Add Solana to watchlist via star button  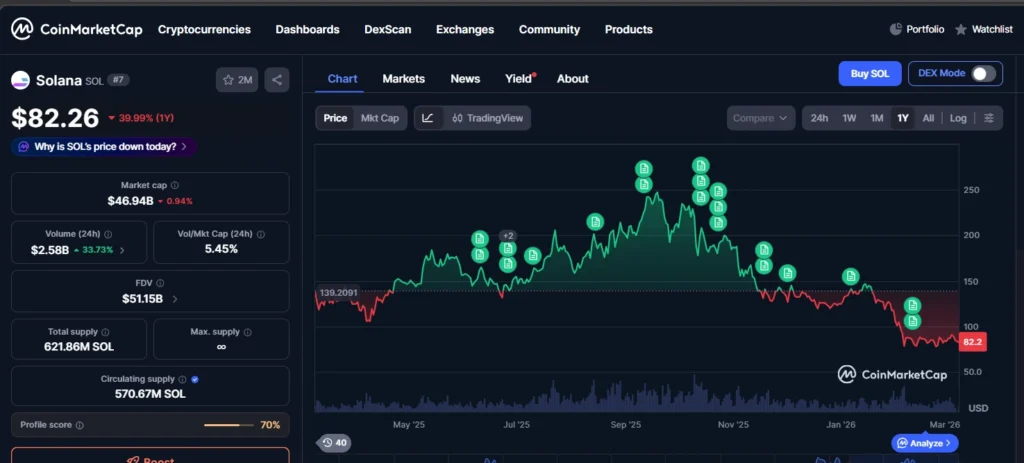[x=239, y=80]
